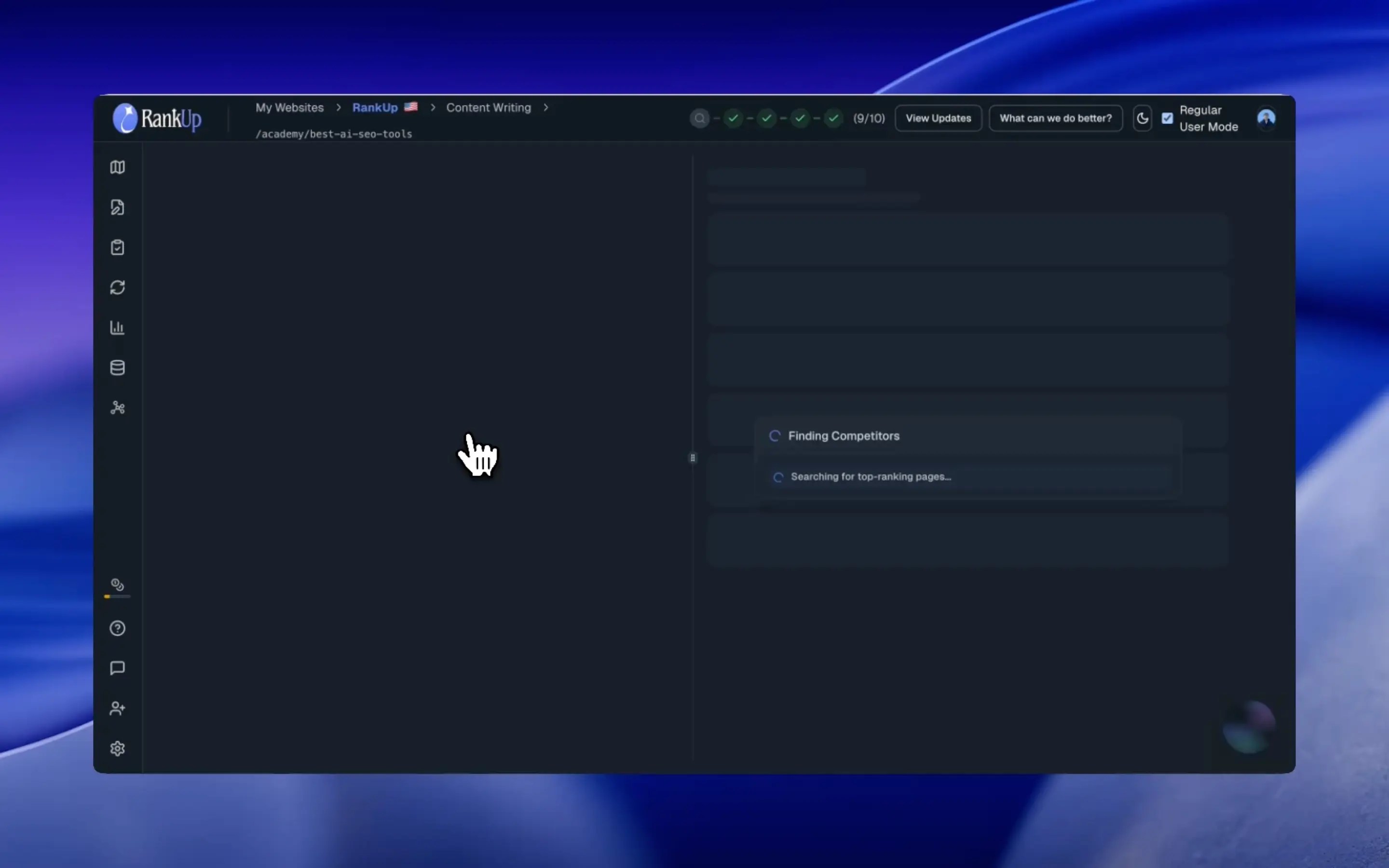Toggle dark mode moon button
Image resolution: width=1389 pixels, height=868 pixels.
1142,118
